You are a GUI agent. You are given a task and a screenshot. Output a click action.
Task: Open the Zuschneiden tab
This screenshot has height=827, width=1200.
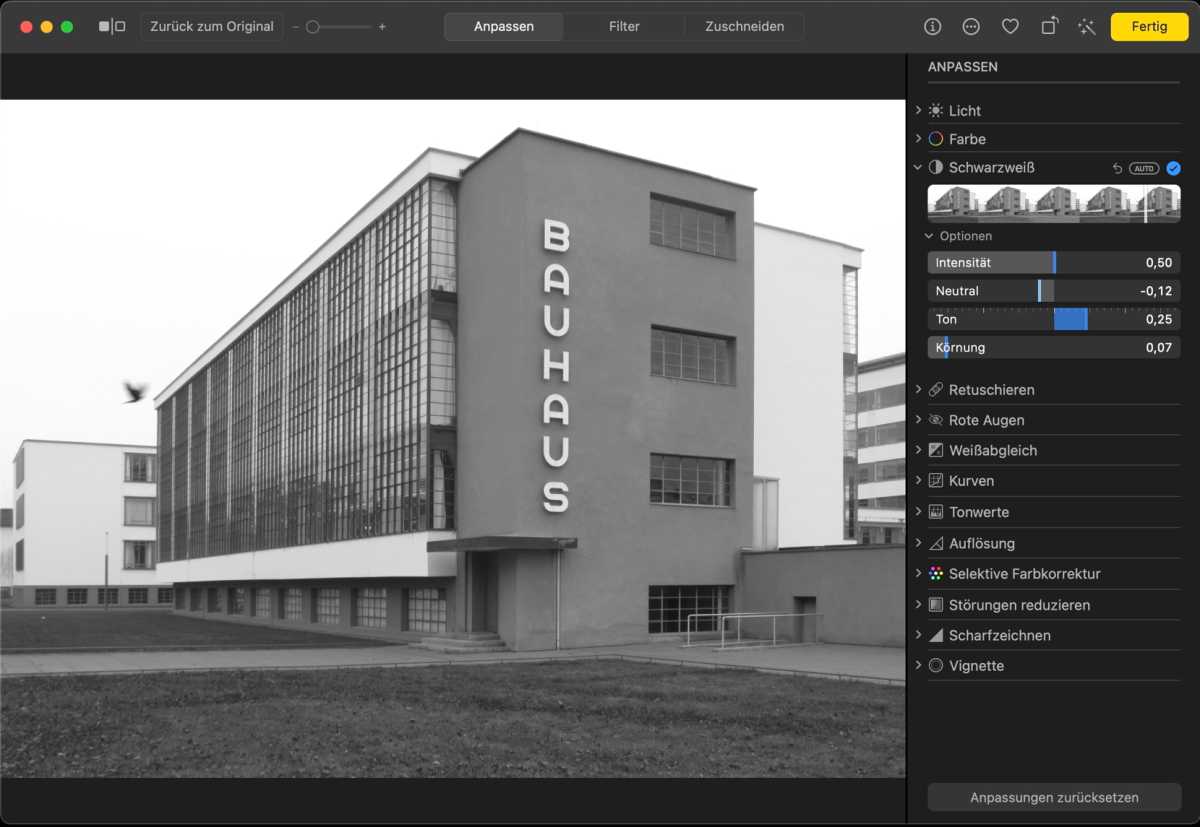[x=745, y=27]
